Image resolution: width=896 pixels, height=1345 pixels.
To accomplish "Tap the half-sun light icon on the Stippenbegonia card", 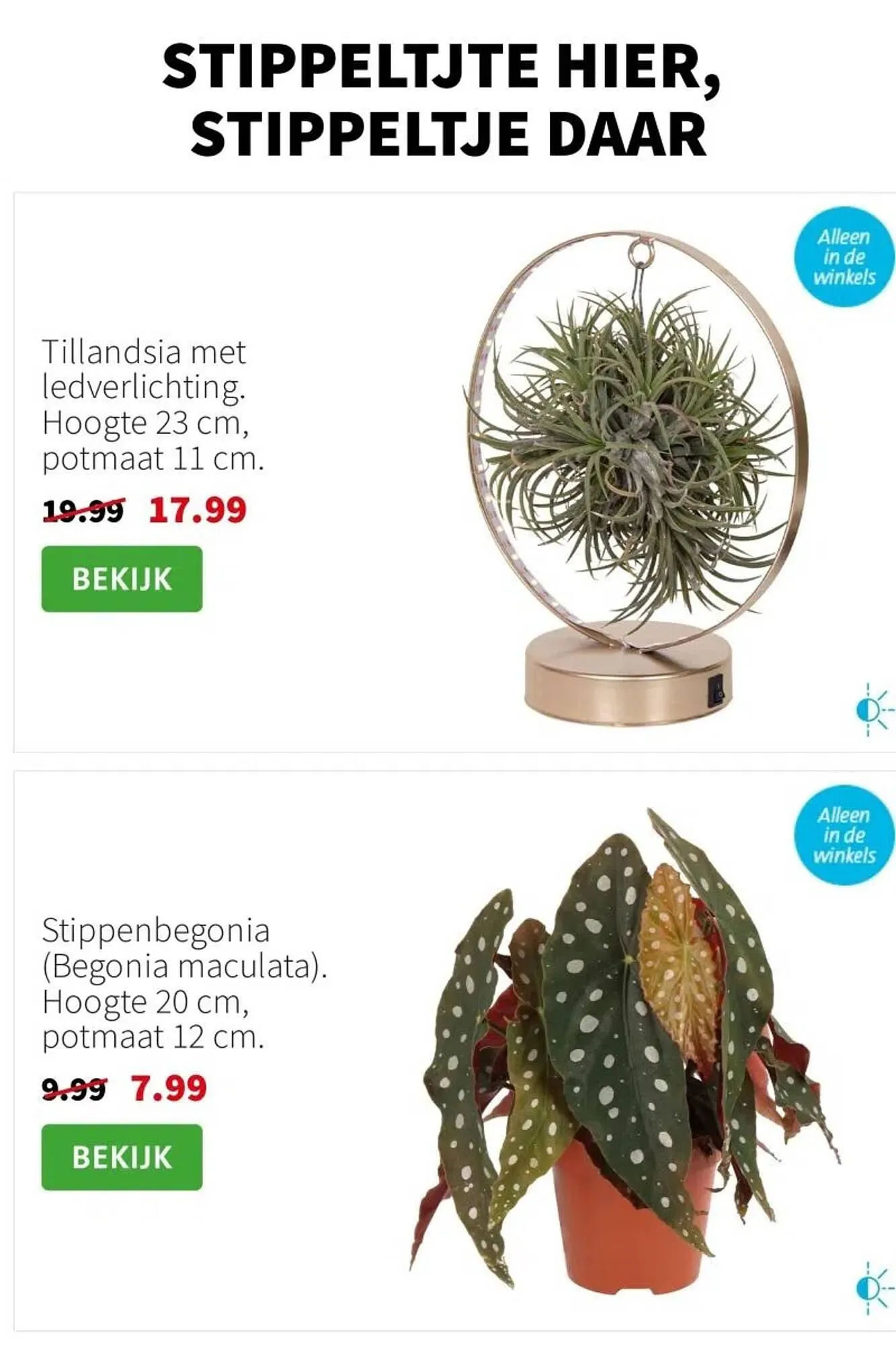I will click(x=874, y=1288).
